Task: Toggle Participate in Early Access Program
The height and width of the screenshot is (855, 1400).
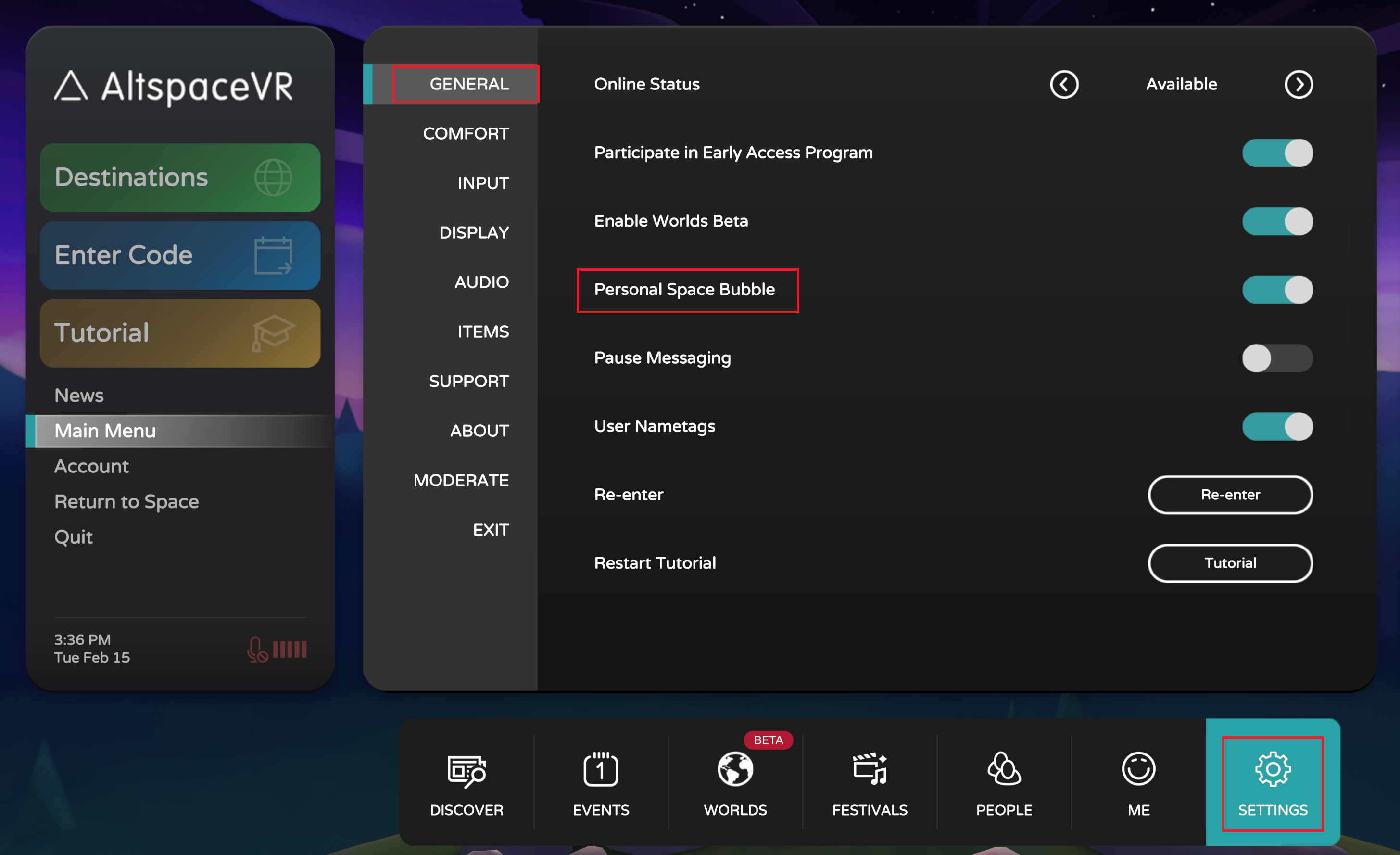Action: coord(1277,153)
